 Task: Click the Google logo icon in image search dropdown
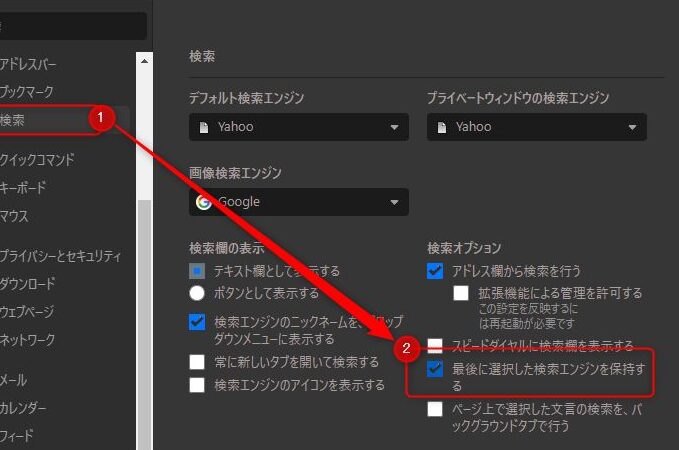[204, 202]
